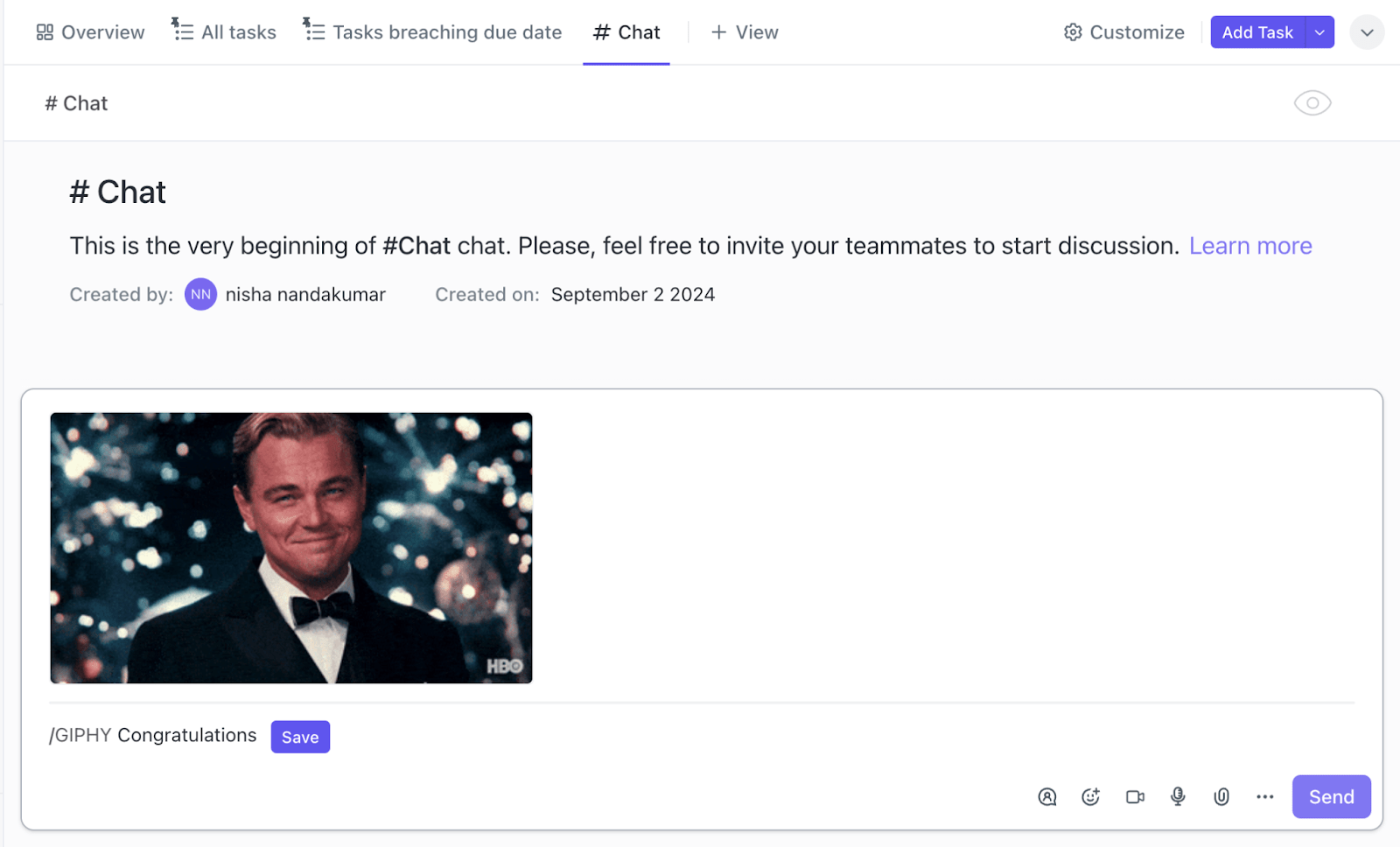Click the Learn more link
The width and height of the screenshot is (1400, 847).
tap(1250, 246)
